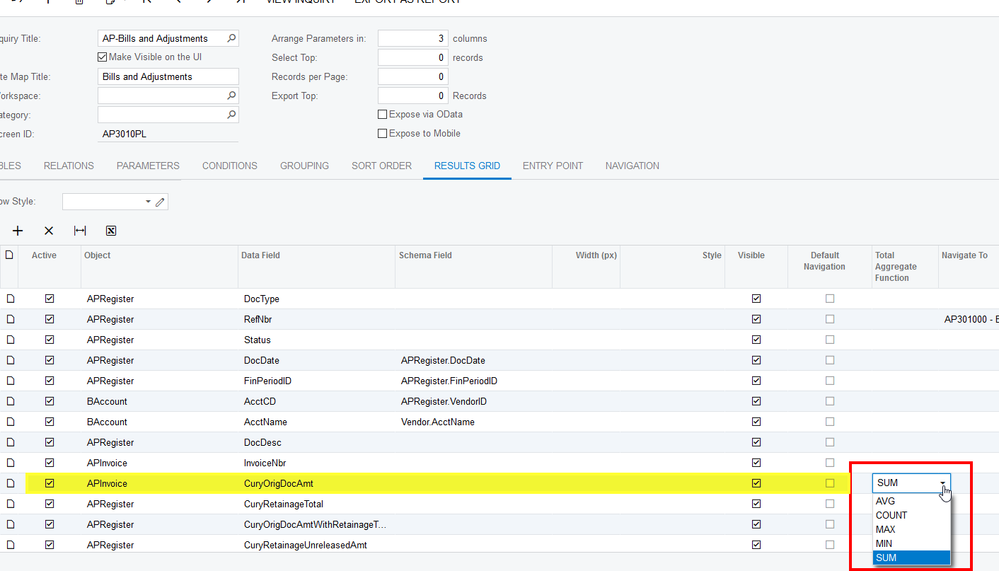Click the fit-to-screen column width icon
999x571 pixels.
click(x=80, y=231)
